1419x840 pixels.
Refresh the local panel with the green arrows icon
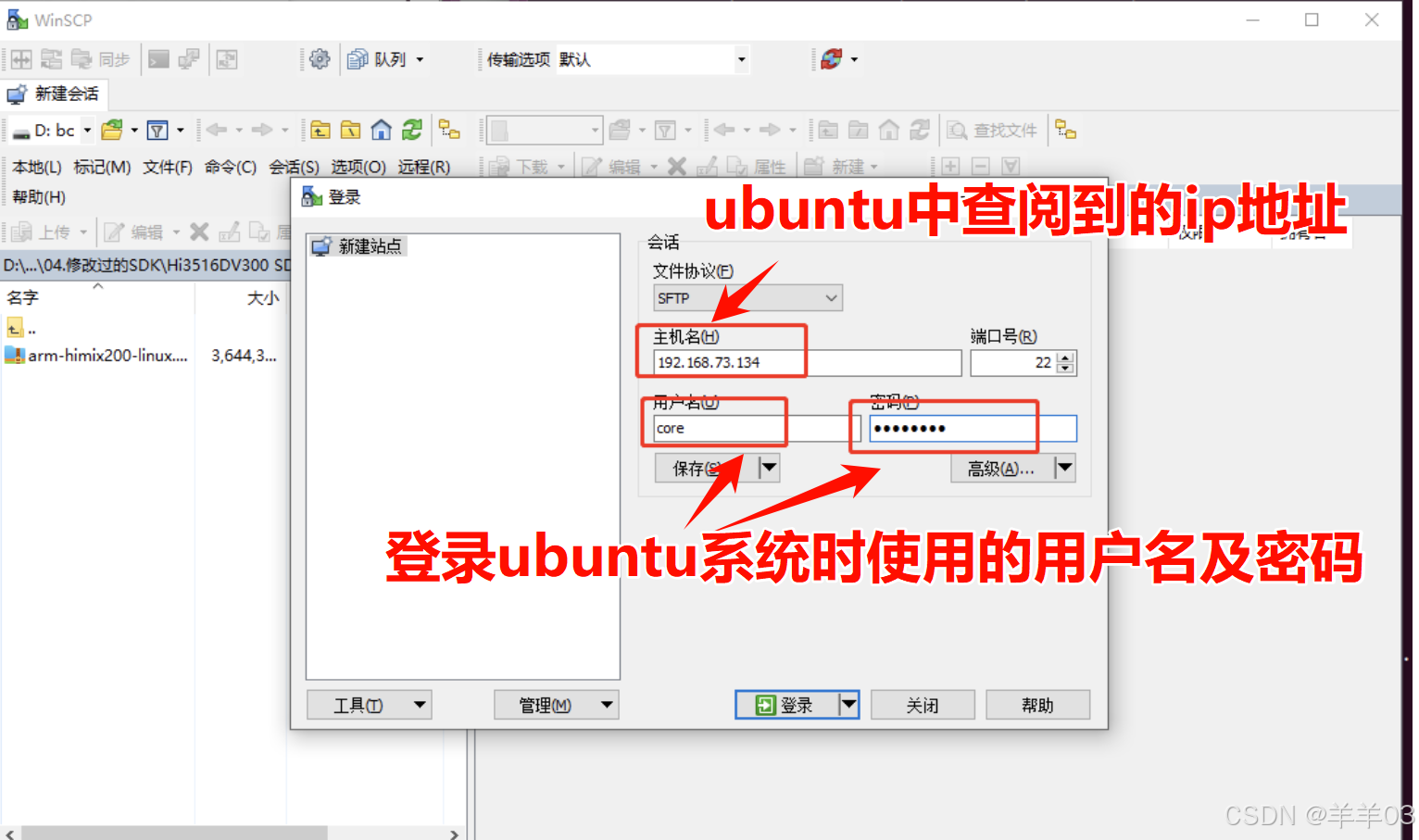(412, 131)
